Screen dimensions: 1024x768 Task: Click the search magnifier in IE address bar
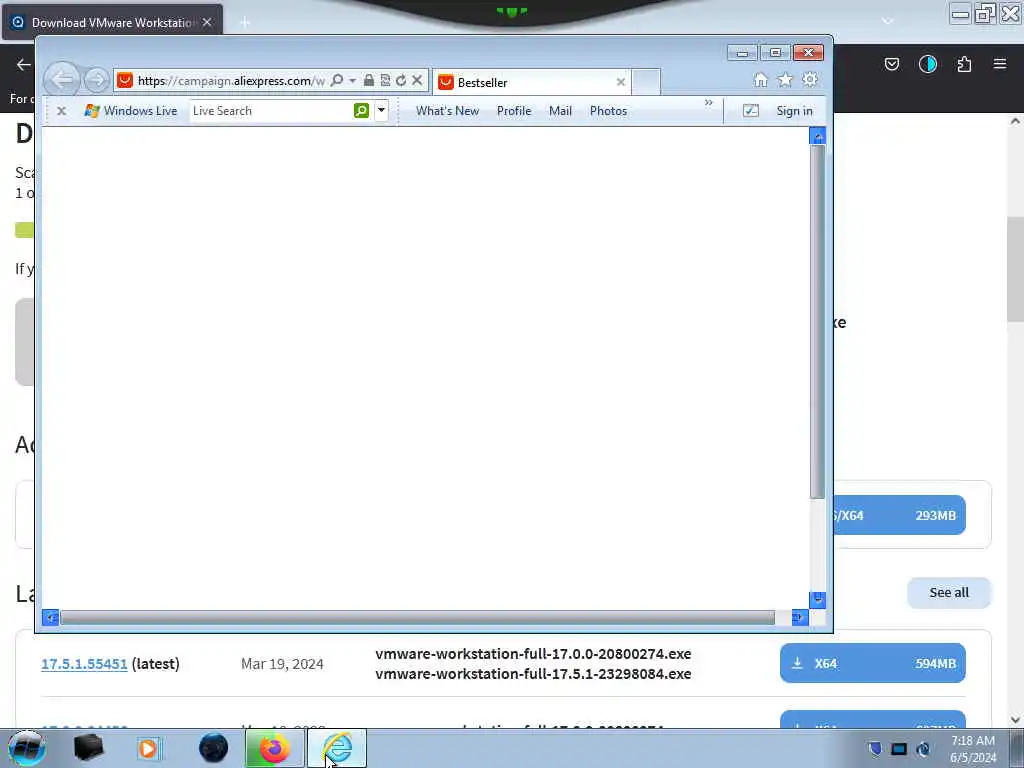point(337,80)
